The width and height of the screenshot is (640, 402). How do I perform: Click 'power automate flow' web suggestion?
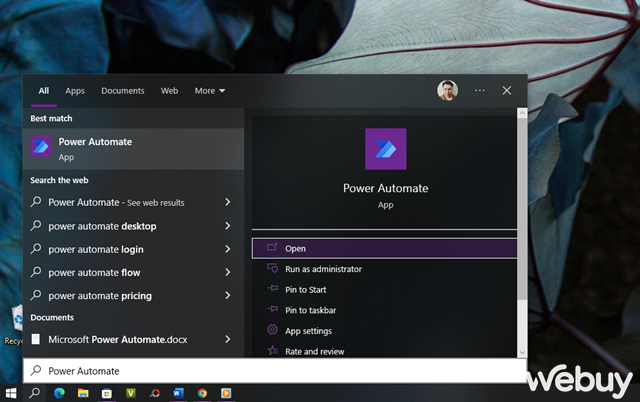pyautogui.click(x=133, y=272)
